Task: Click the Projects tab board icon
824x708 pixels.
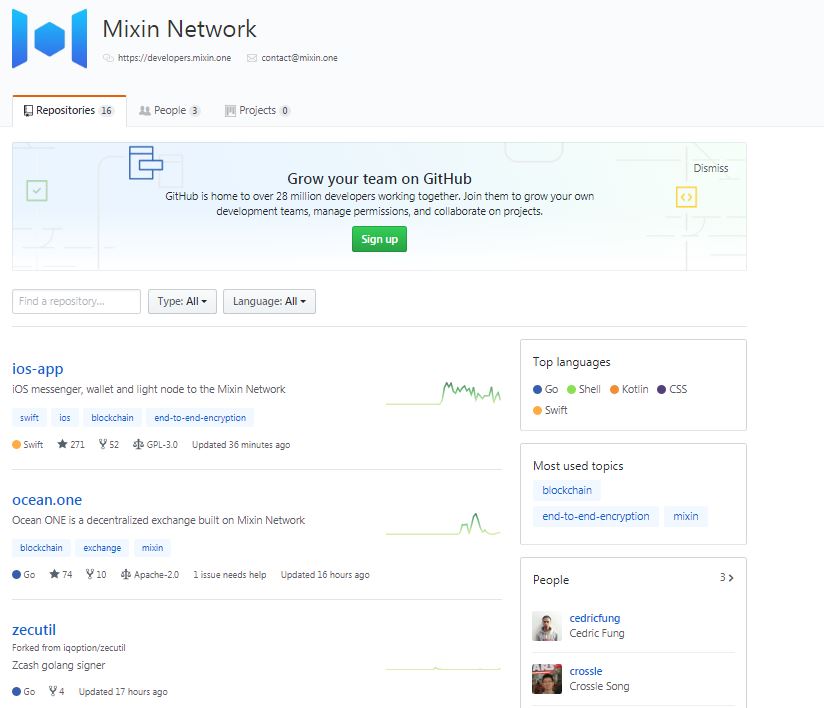Action: tap(230, 111)
